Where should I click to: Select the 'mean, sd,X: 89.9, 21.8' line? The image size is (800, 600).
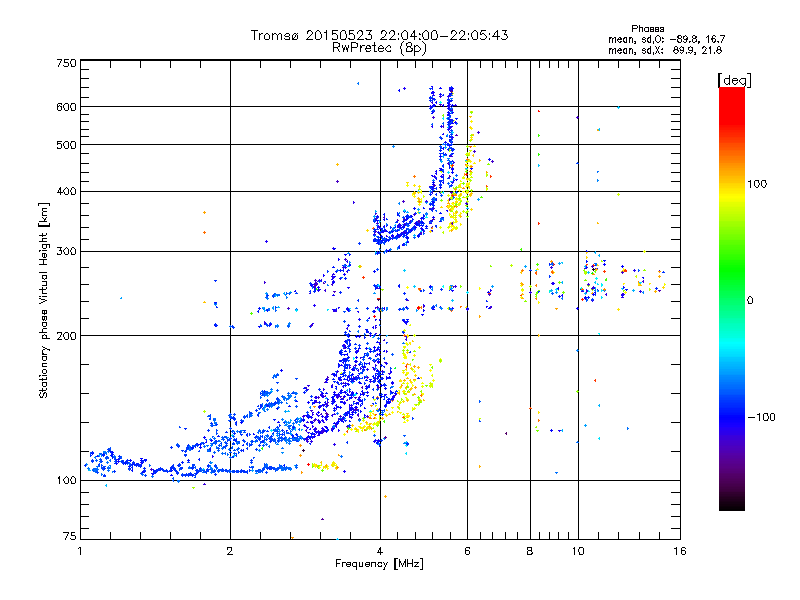(665, 50)
